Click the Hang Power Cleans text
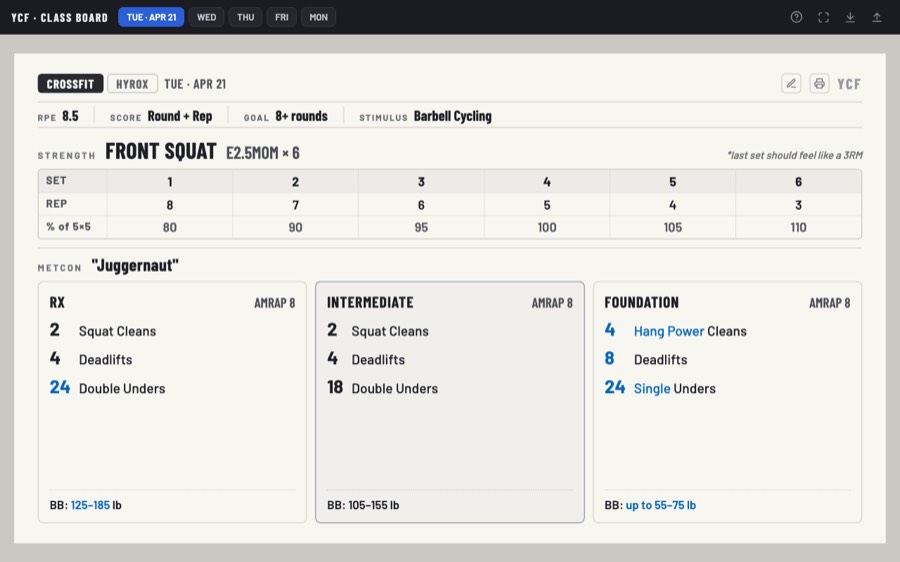Image resolution: width=900 pixels, height=562 pixels. coord(690,331)
